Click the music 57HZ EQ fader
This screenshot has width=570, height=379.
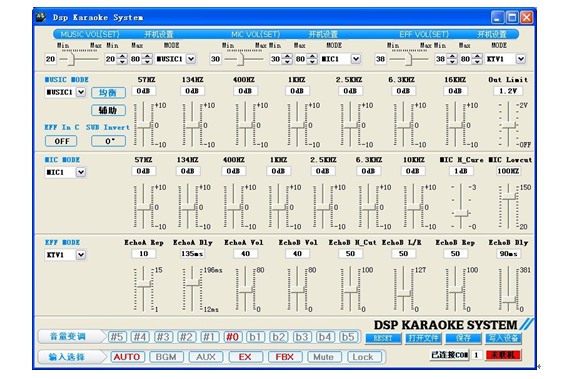[x=144, y=125]
